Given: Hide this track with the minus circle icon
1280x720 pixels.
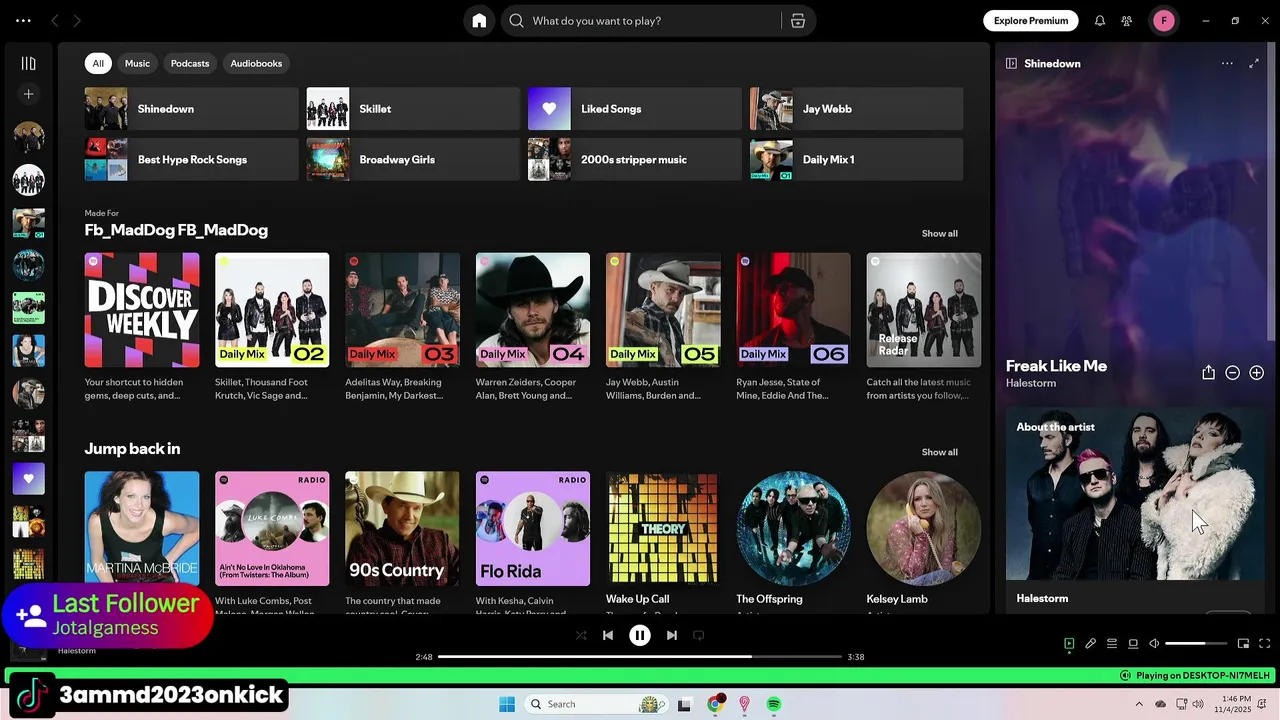Looking at the screenshot, I should [x=1232, y=373].
